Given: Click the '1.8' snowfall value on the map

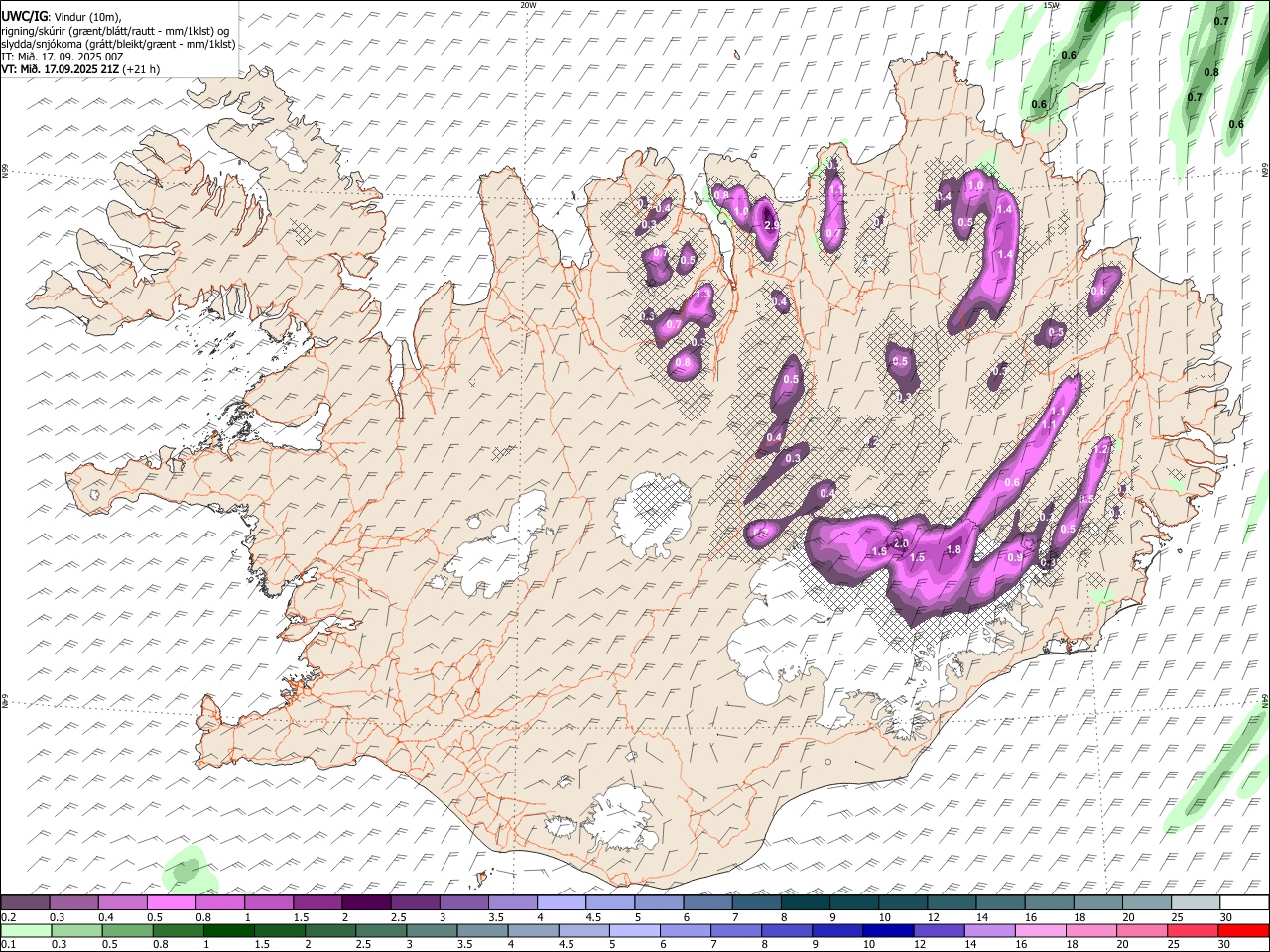Looking at the screenshot, I should 954,550.
